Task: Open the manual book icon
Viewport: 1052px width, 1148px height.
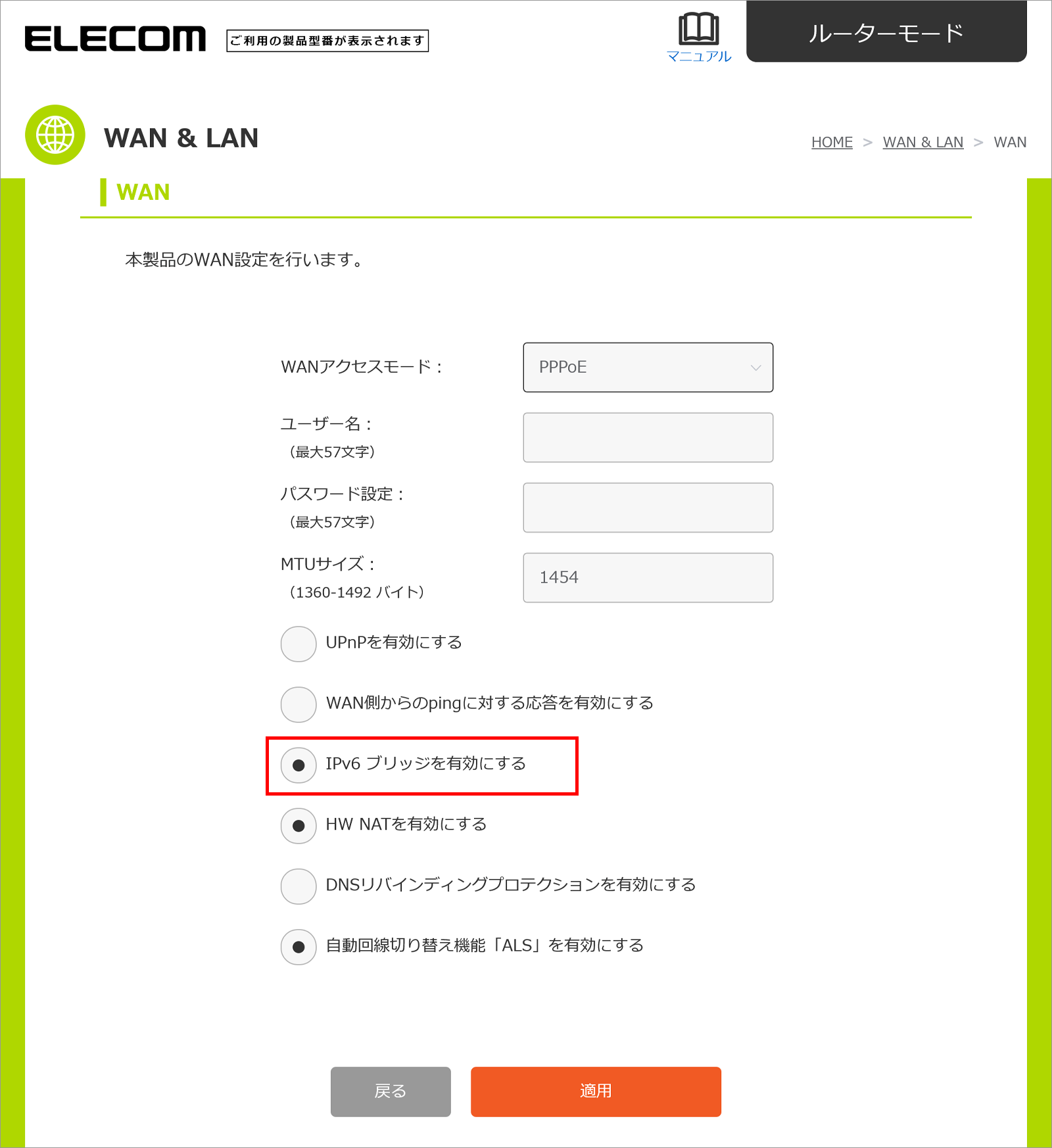Action: 699,28
